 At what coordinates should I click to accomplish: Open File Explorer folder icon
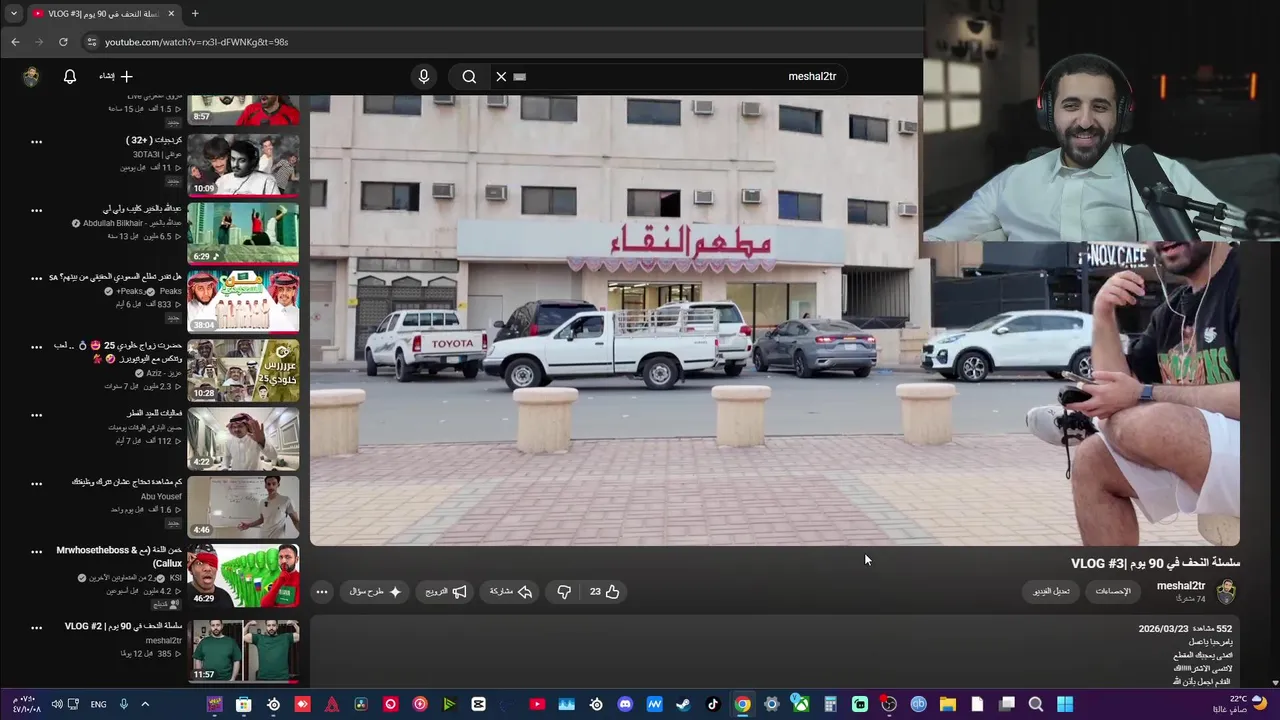947,704
